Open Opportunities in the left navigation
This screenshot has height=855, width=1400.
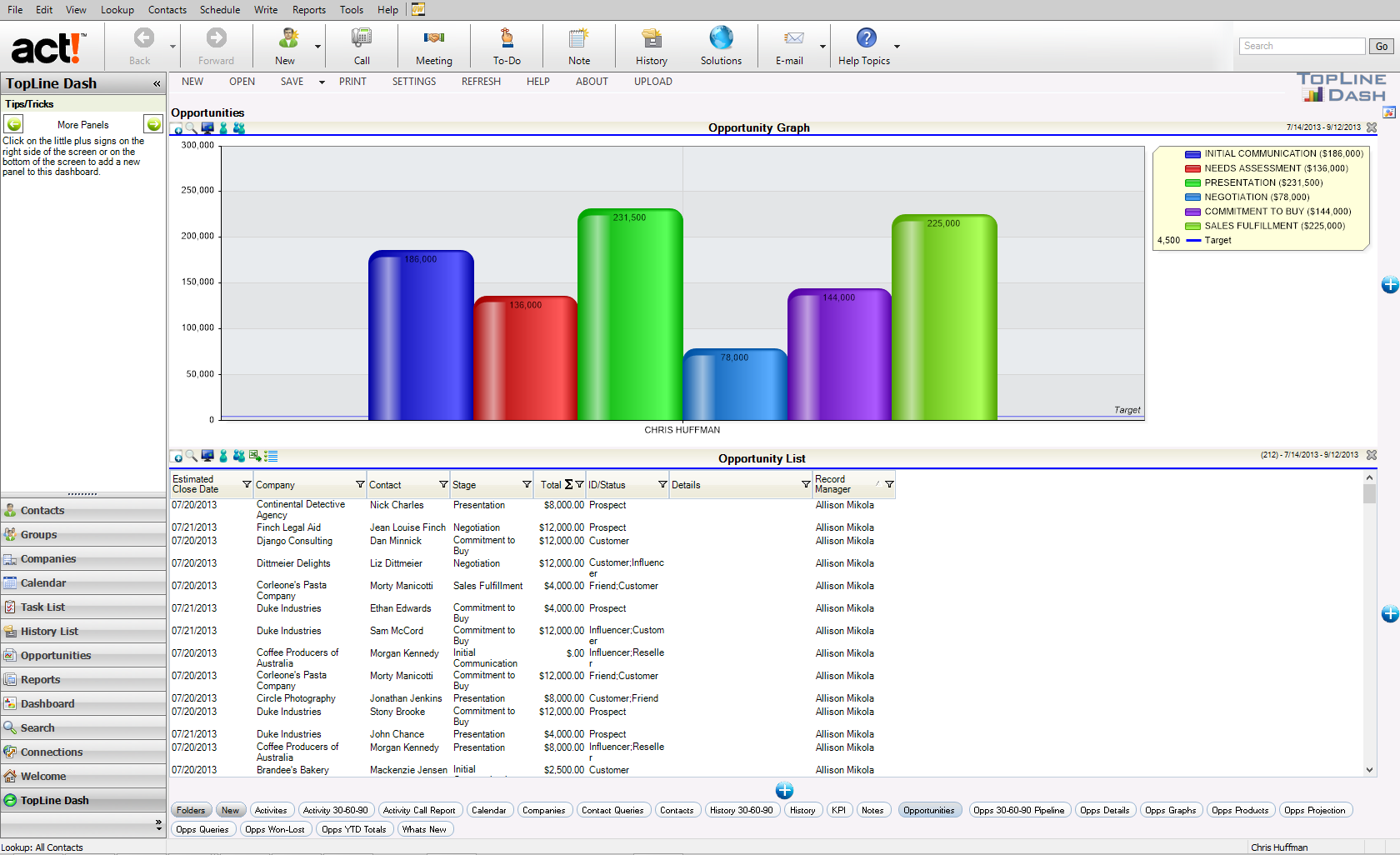[56, 656]
